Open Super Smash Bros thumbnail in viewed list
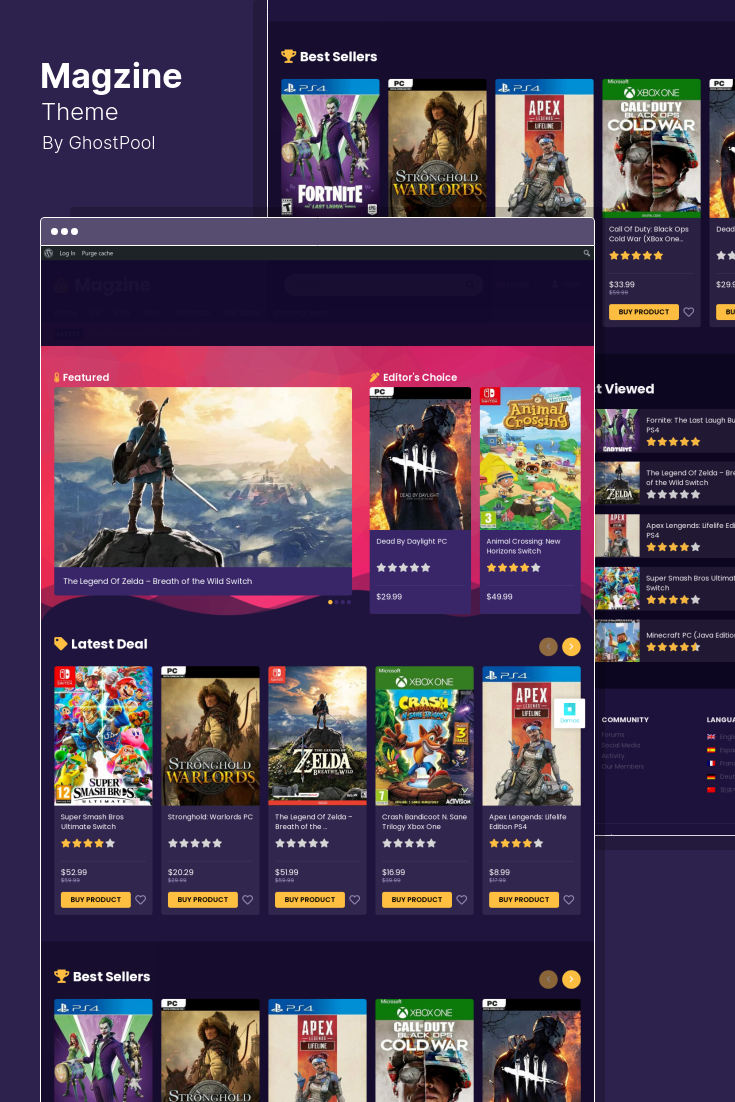The image size is (735, 1102). pos(618,588)
